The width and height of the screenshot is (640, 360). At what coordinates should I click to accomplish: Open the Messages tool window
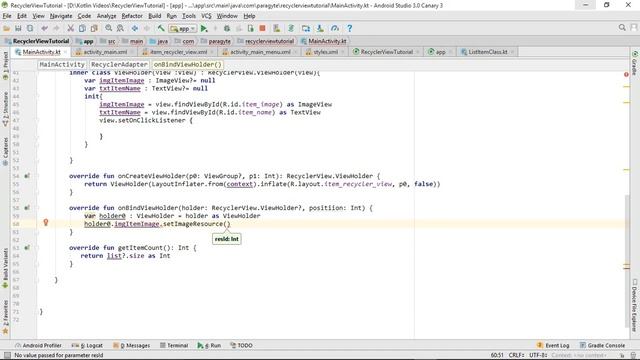131,345
